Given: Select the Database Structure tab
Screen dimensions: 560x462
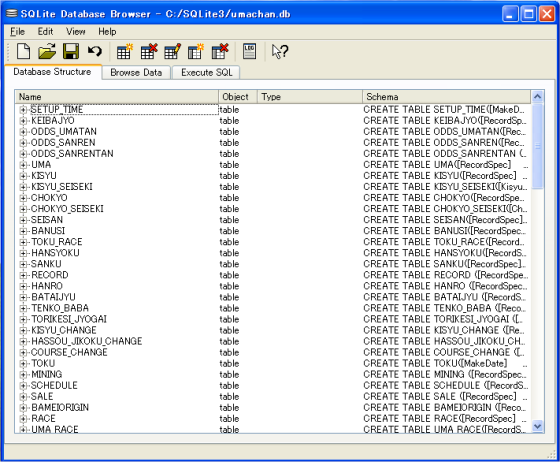Looking at the screenshot, I should [52, 72].
